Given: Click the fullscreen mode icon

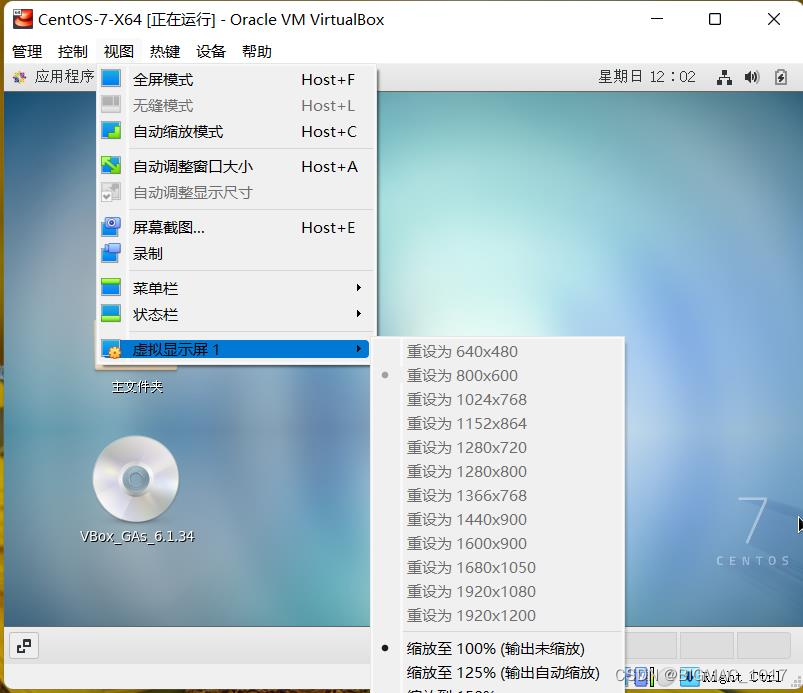Looking at the screenshot, I should [x=111, y=78].
